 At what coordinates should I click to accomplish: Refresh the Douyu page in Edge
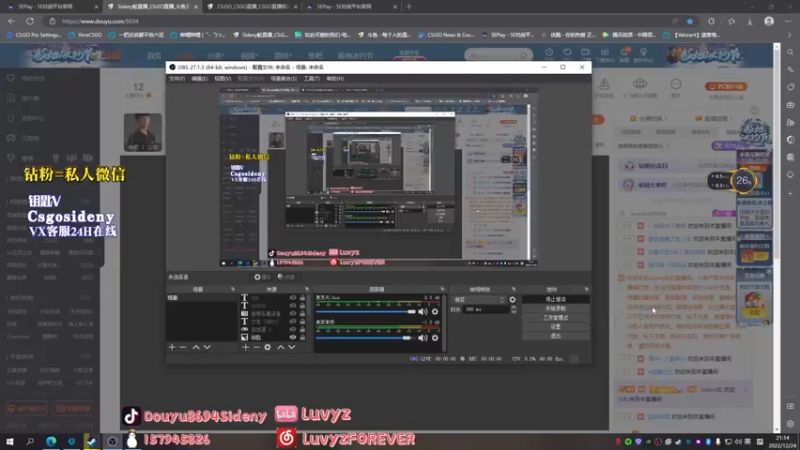(30, 21)
